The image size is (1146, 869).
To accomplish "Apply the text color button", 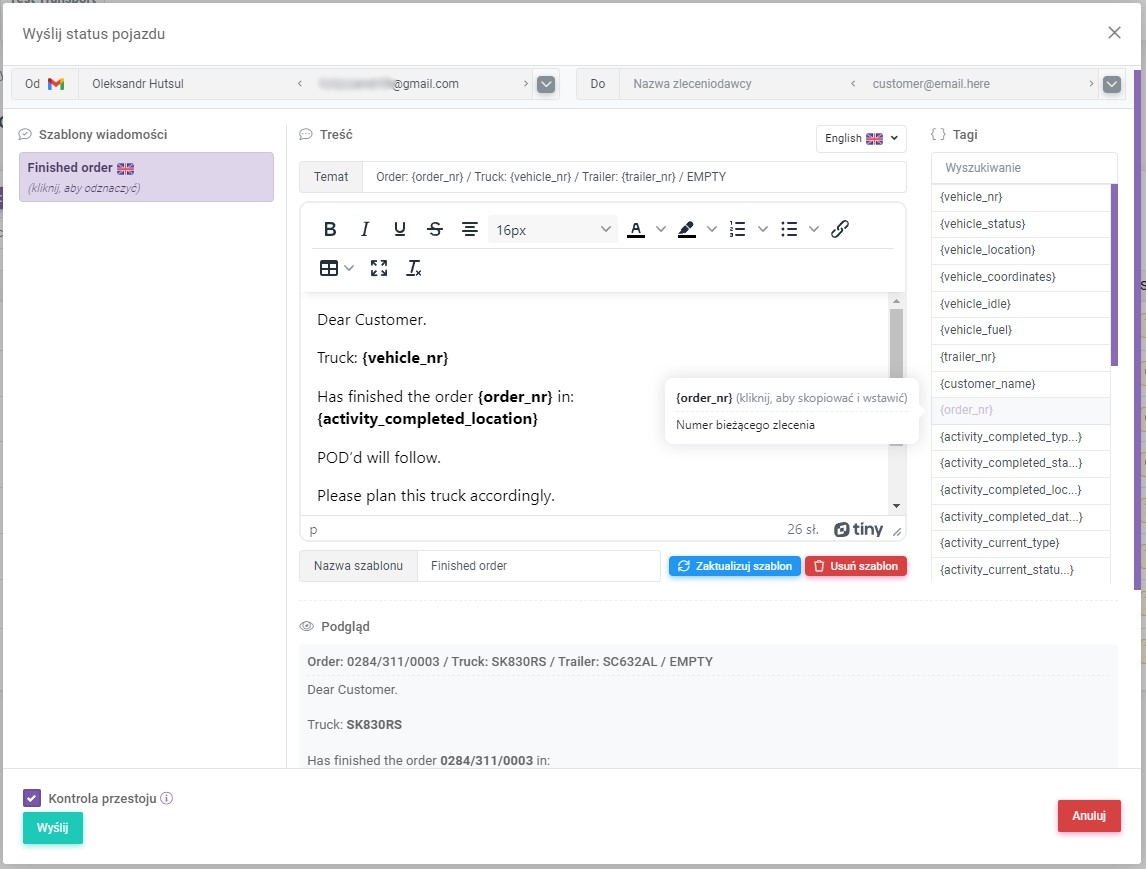I will click(x=636, y=229).
